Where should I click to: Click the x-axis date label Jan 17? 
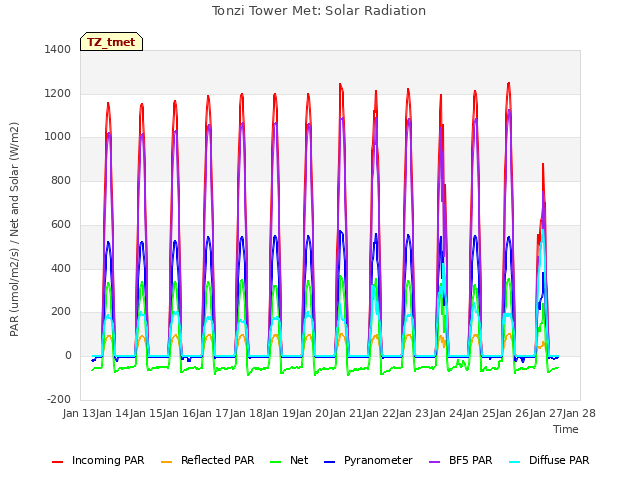(212, 413)
